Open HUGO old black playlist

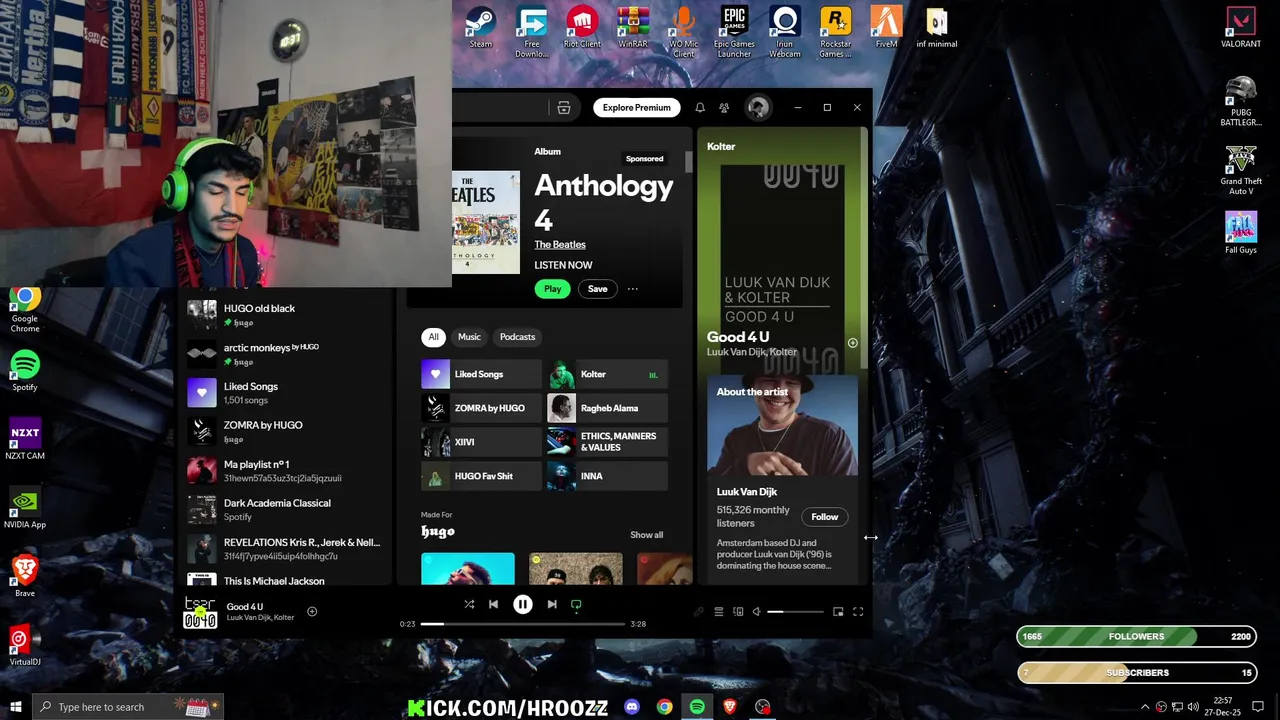286,315
